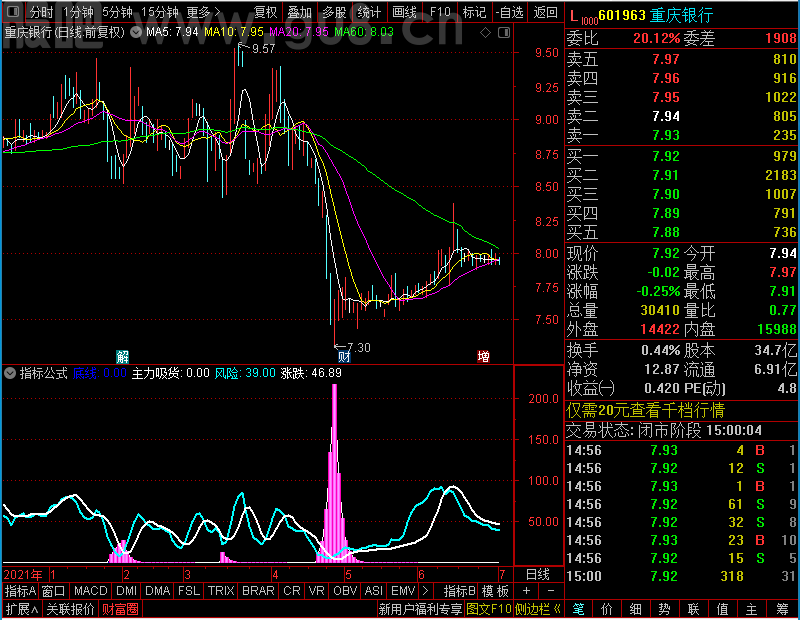Select the 筹 chip-distribution tab
The image size is (800, 620).
tap(782, 609)
